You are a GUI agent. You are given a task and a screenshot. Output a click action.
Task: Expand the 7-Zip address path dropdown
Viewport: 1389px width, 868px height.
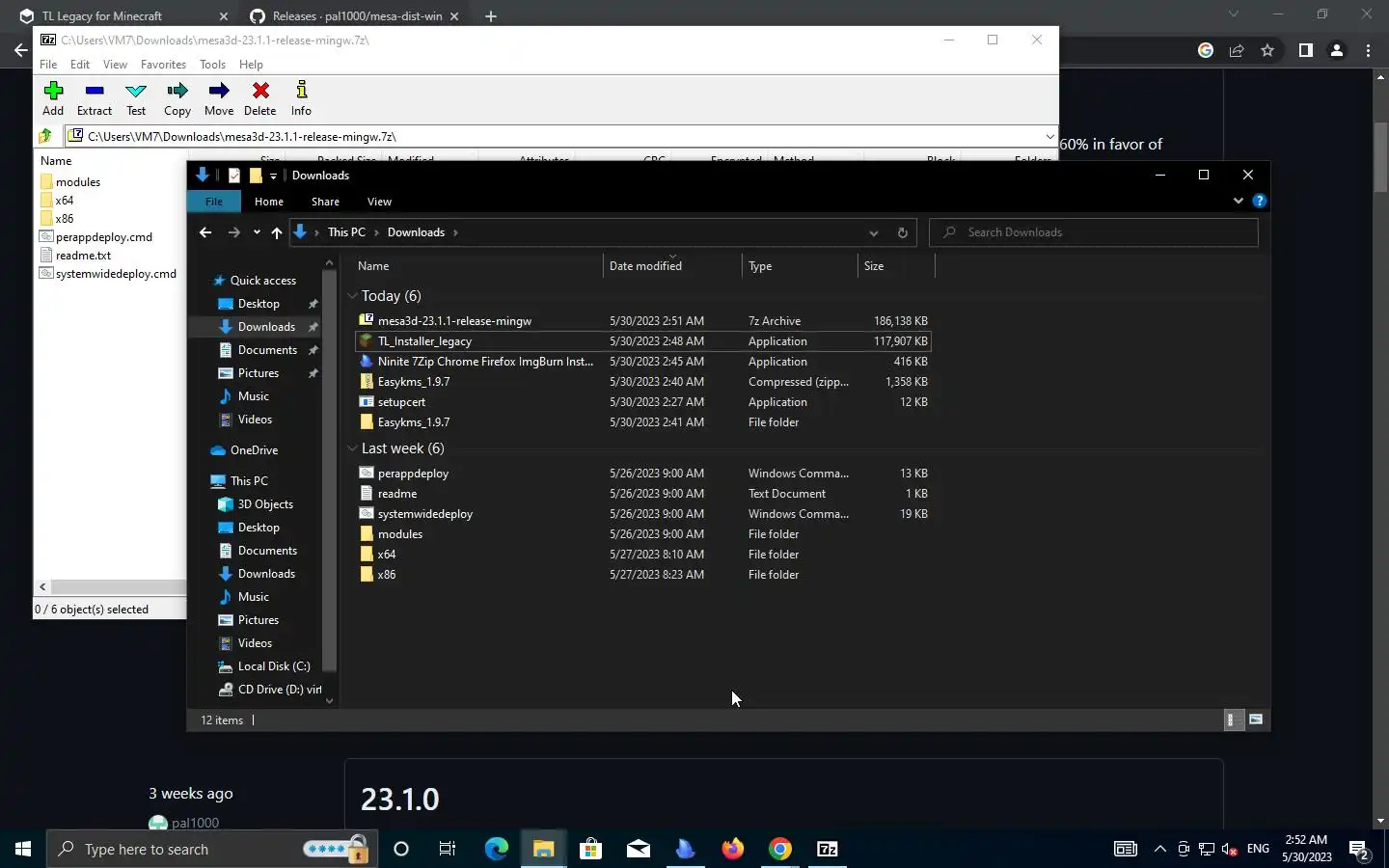coord(1049,136)
